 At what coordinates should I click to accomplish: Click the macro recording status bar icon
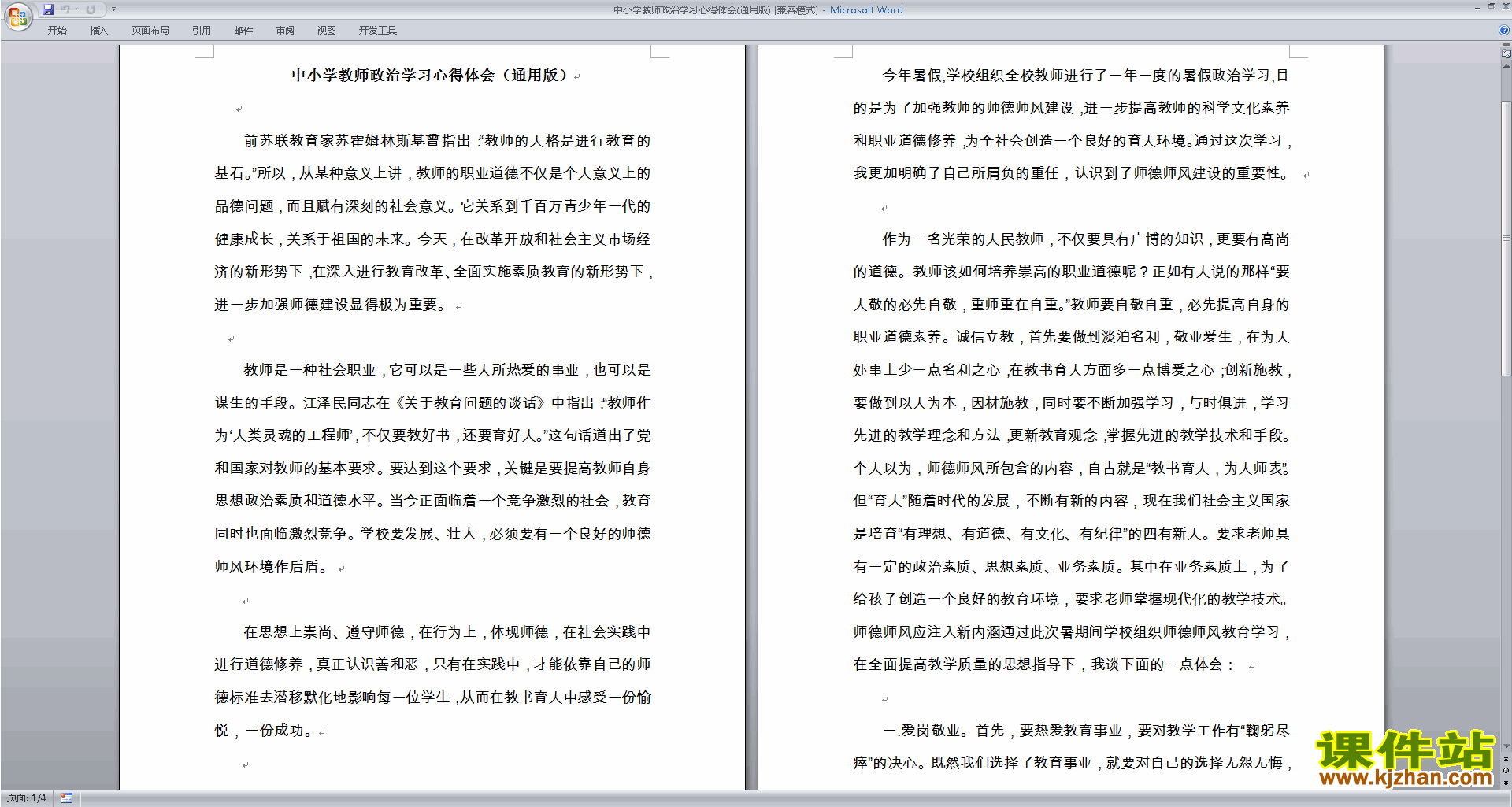[x=66, y=798]
